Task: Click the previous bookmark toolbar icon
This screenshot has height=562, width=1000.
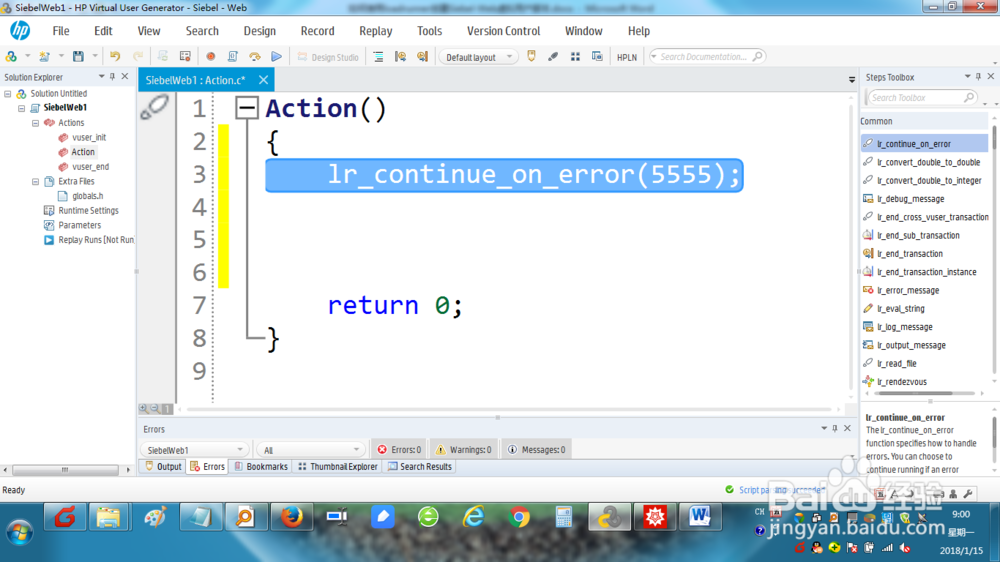Action: tap(401, 57)
